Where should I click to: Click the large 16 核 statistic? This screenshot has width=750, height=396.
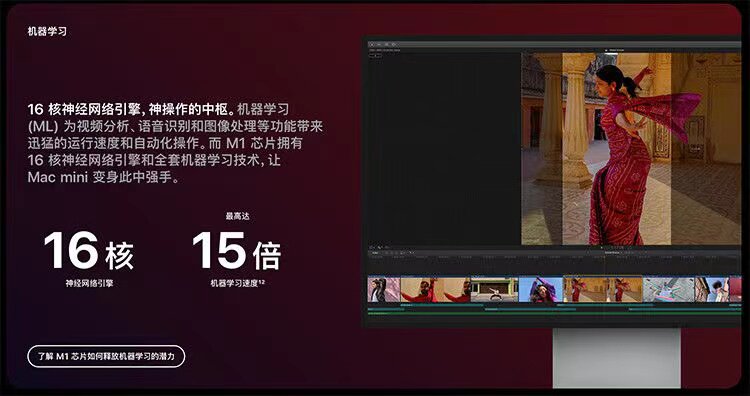click(x=88, y=251)
